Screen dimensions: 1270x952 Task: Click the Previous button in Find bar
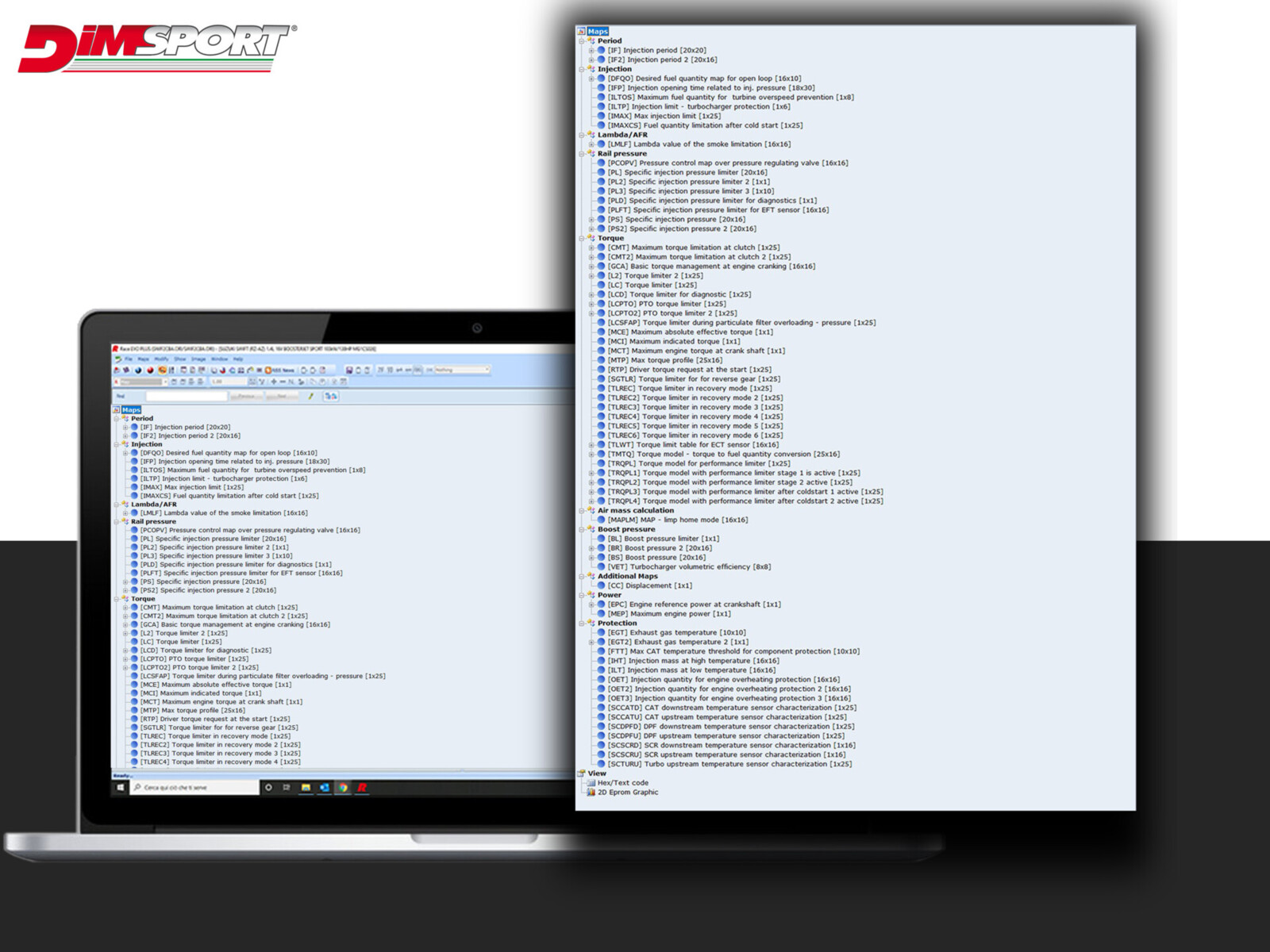coord(246,396)
